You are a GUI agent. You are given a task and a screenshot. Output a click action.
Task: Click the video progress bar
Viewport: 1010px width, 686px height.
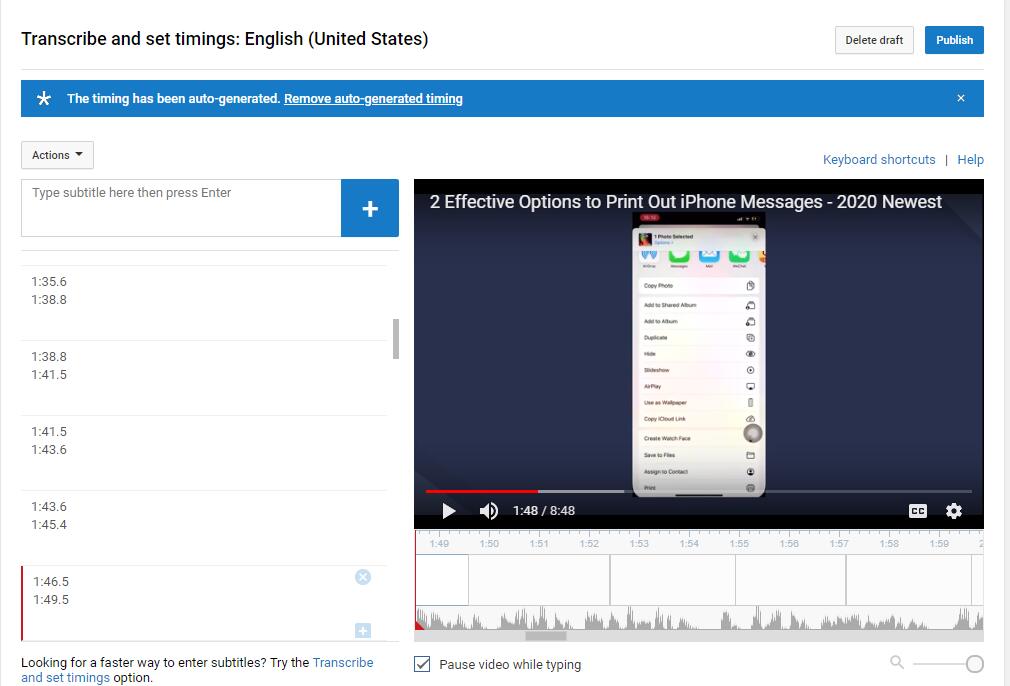(698, 491)
